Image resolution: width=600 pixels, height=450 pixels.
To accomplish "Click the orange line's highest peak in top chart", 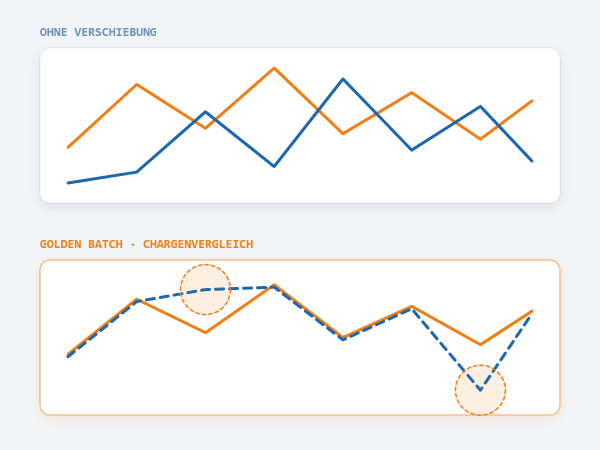I will click(274, 68).
